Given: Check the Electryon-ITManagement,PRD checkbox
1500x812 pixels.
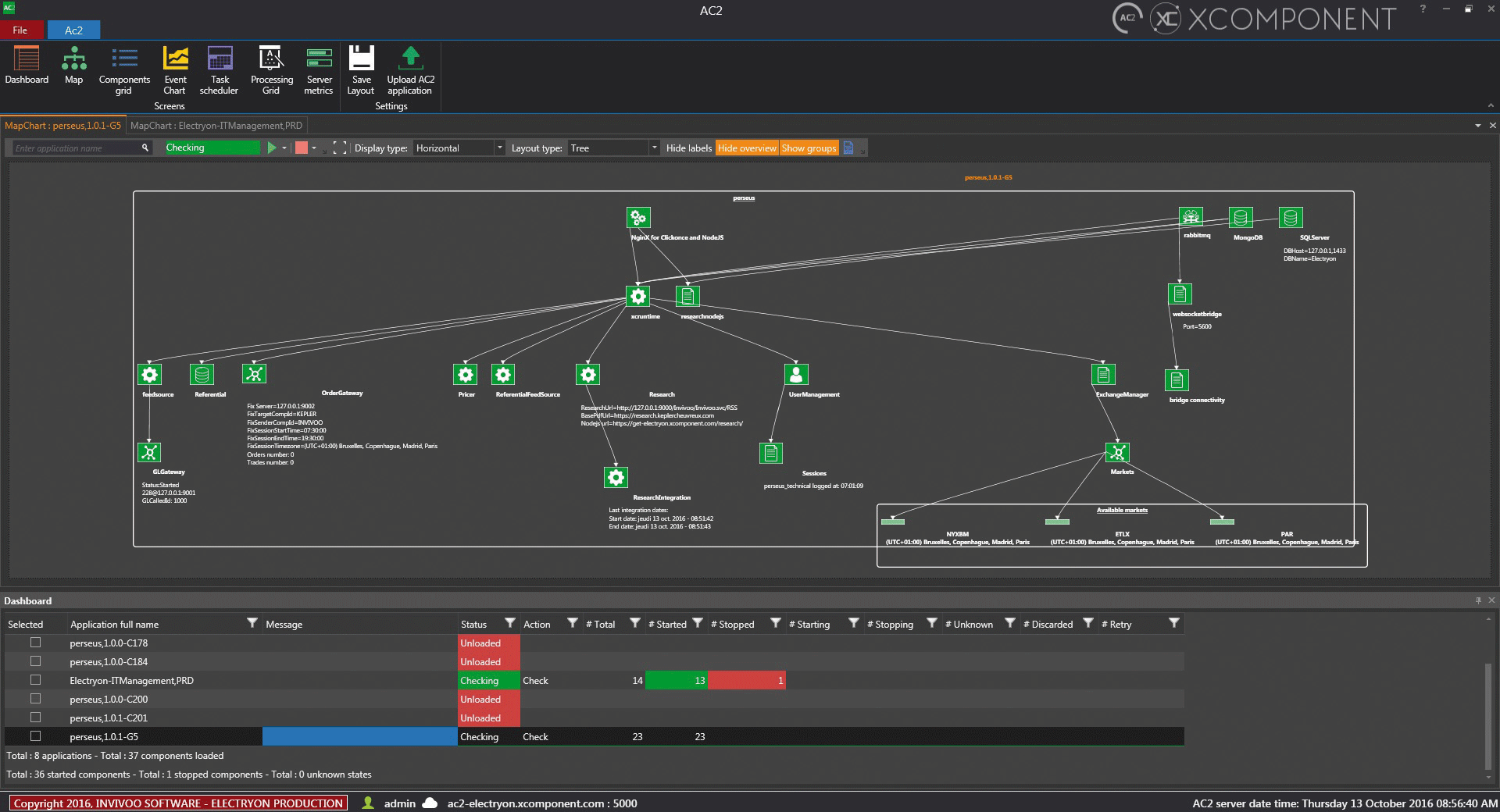Looking at the screenshot, I should pos(35,680).
